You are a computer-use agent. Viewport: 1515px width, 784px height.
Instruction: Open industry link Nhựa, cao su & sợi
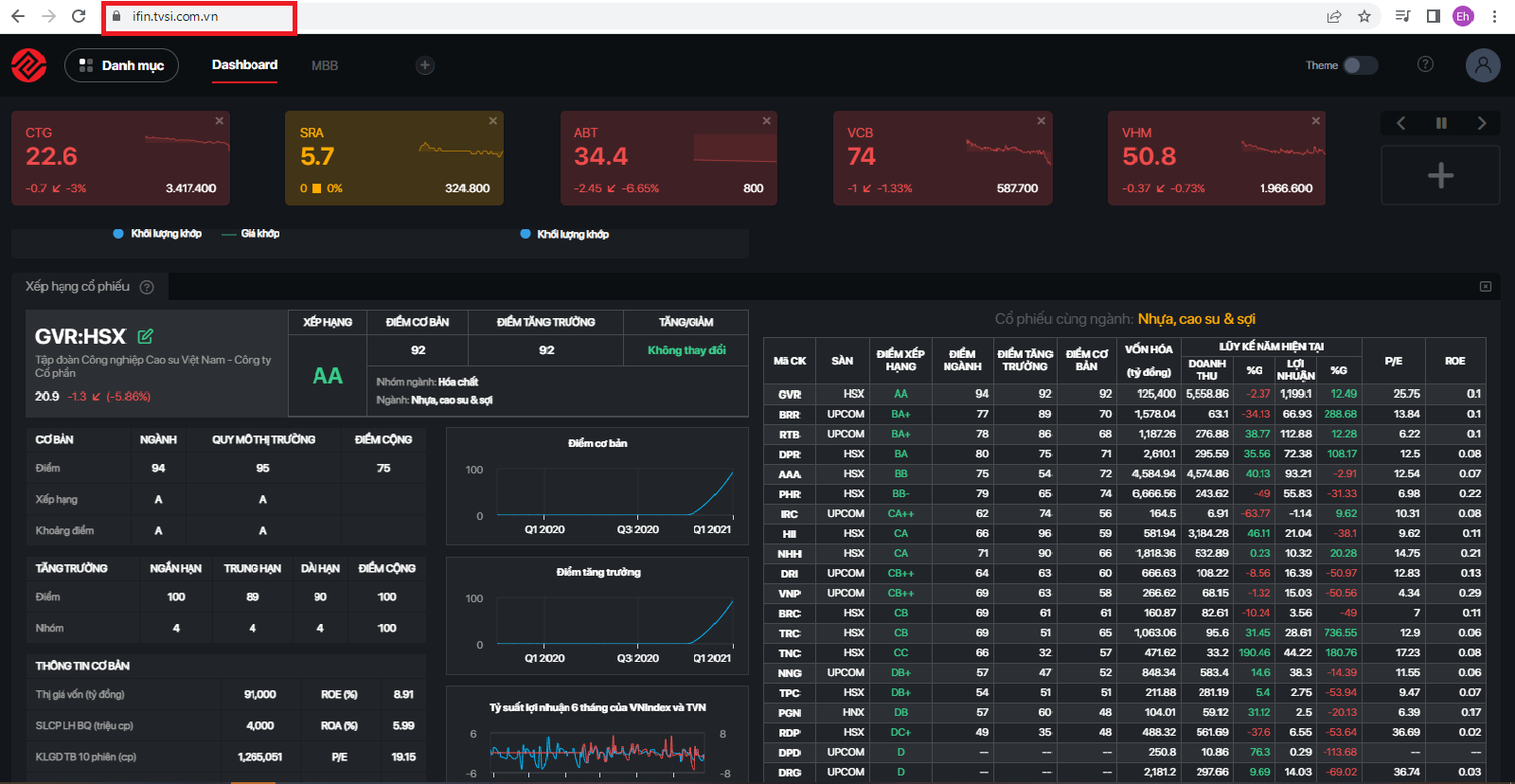click(1196, 319)
